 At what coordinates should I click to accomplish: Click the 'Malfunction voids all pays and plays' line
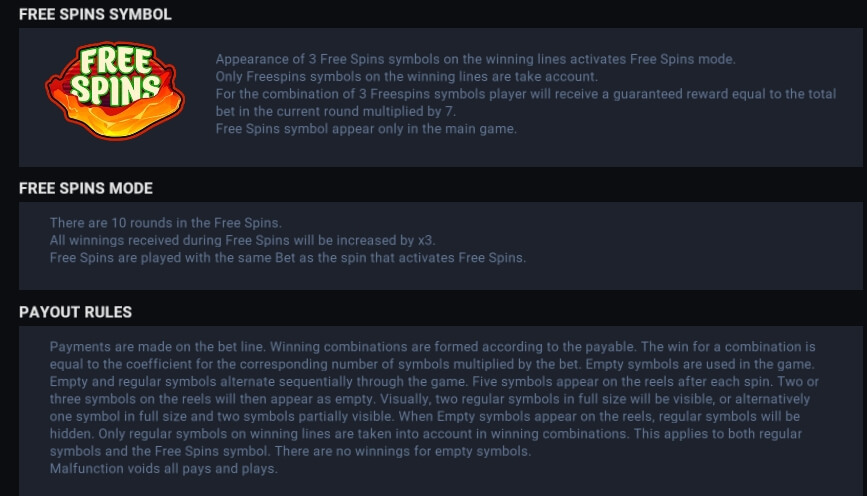[x=164, y=468]
